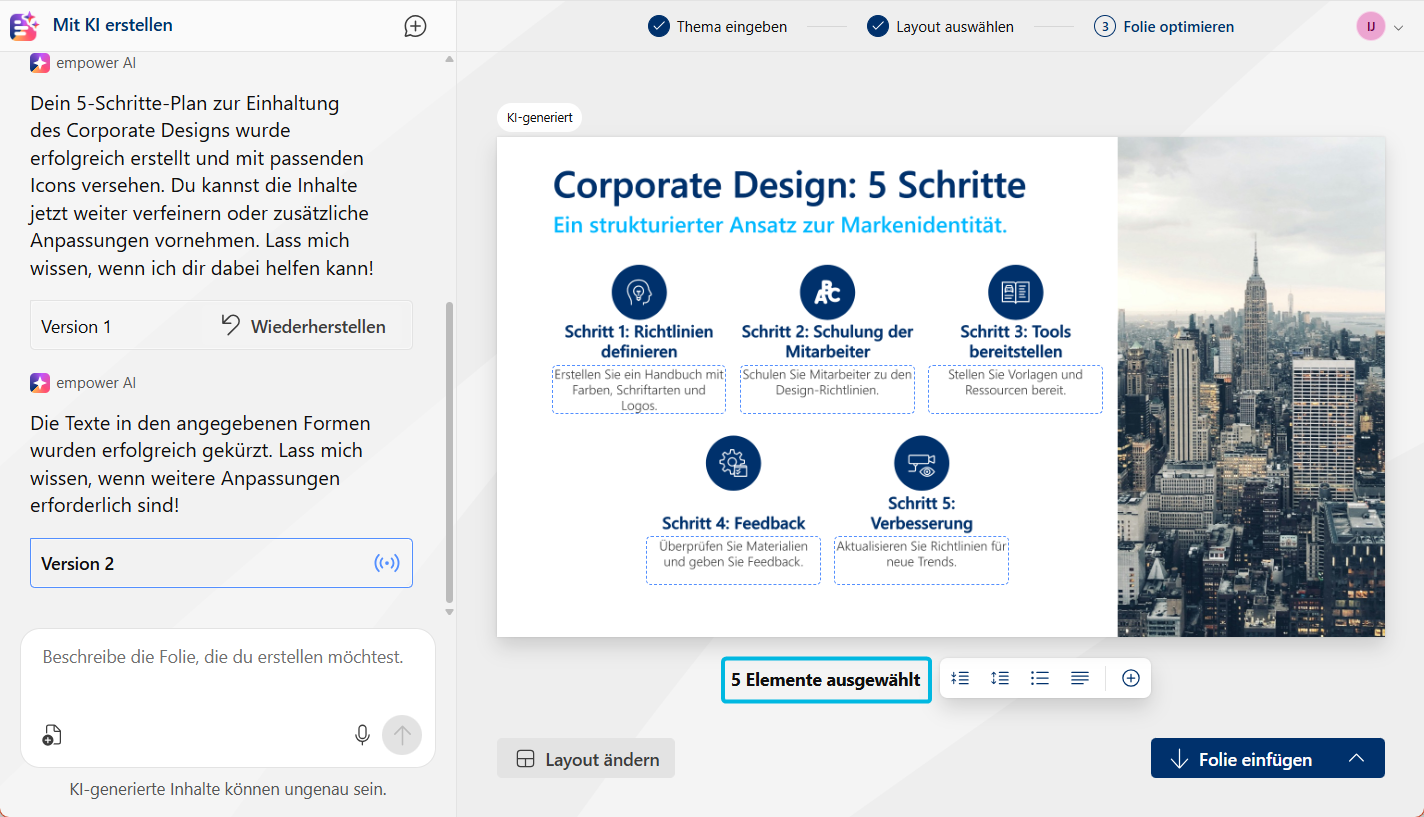
Task: Click the head lightbulb icon for Schritt 1
Action: [x=639, y=292]
